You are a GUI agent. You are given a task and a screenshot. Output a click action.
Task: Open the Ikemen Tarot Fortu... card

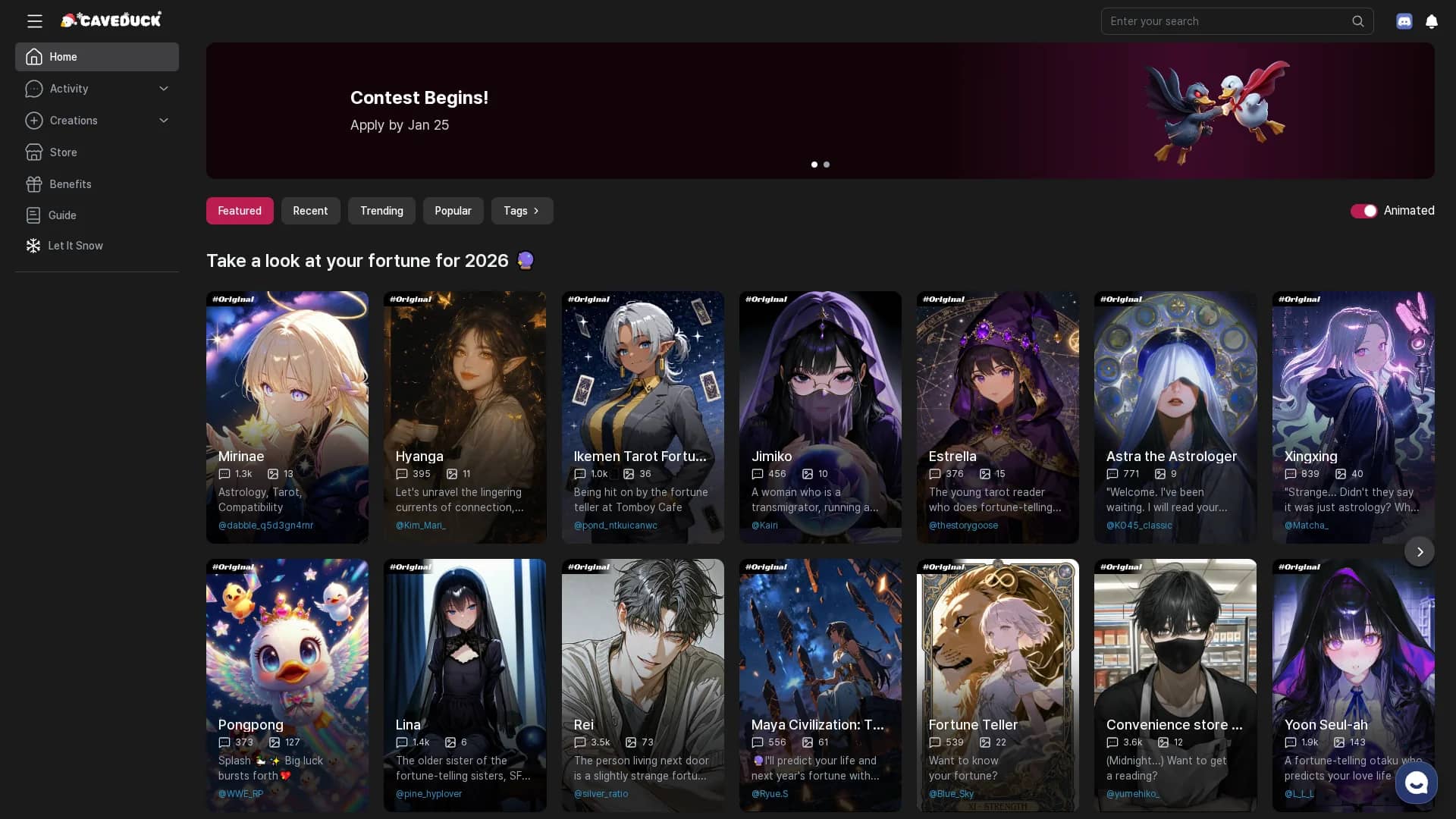642,417
